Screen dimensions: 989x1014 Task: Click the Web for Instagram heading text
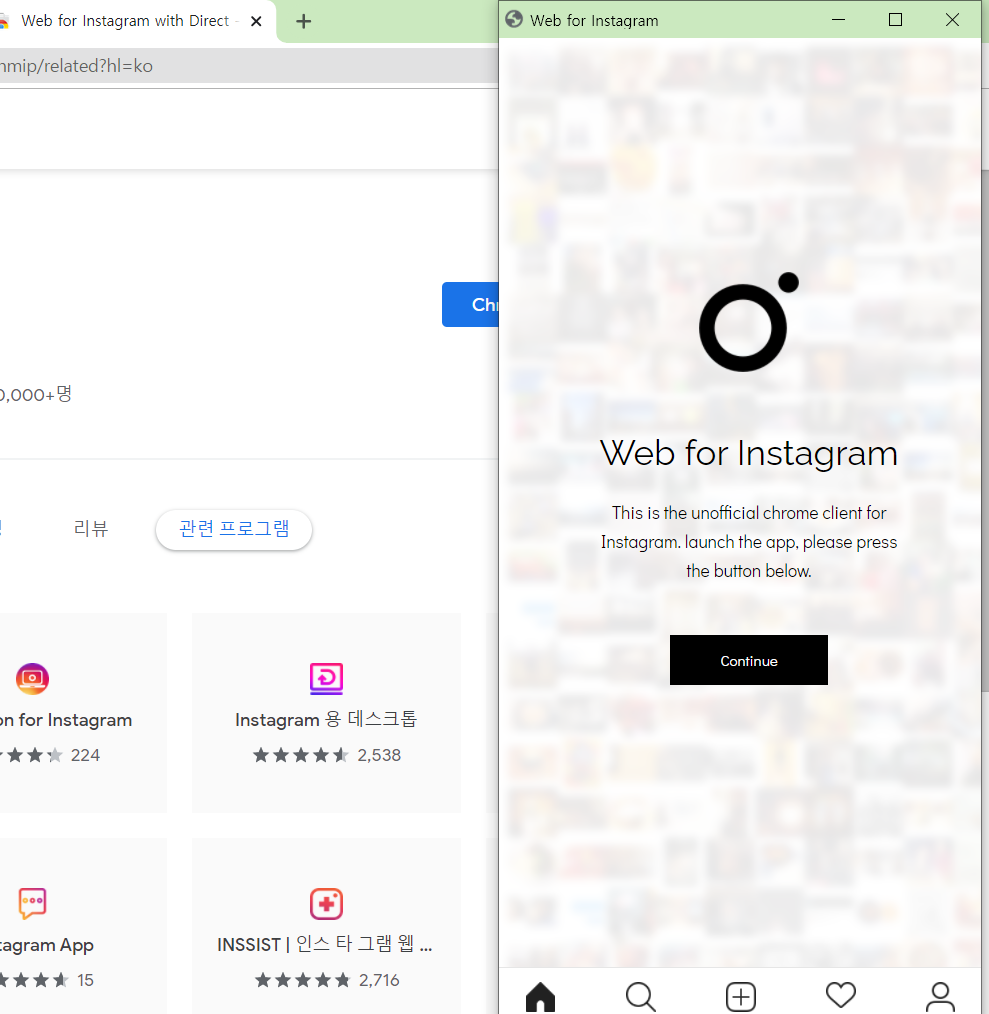tap(748, 453)
